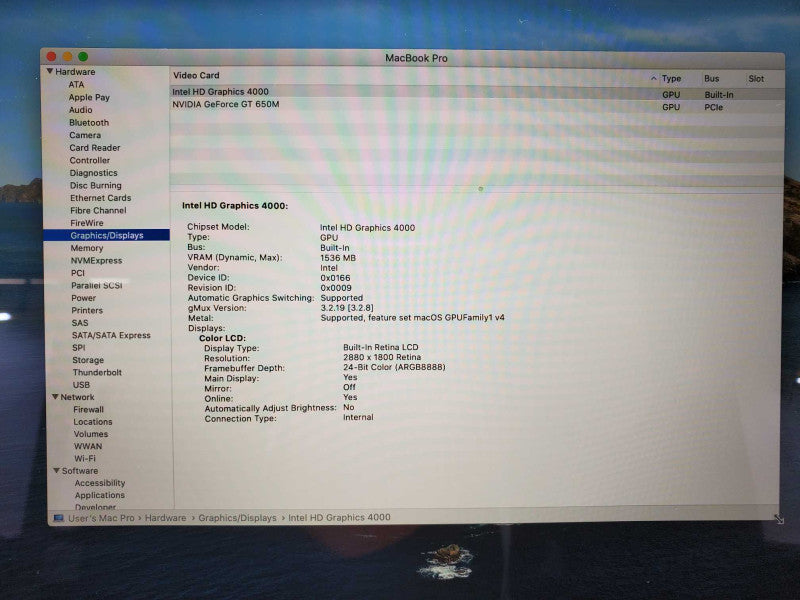This screenshot has width=800, height=600.
Task: Click the Device ID value 0x0166
Action: (x=335, y=278)
